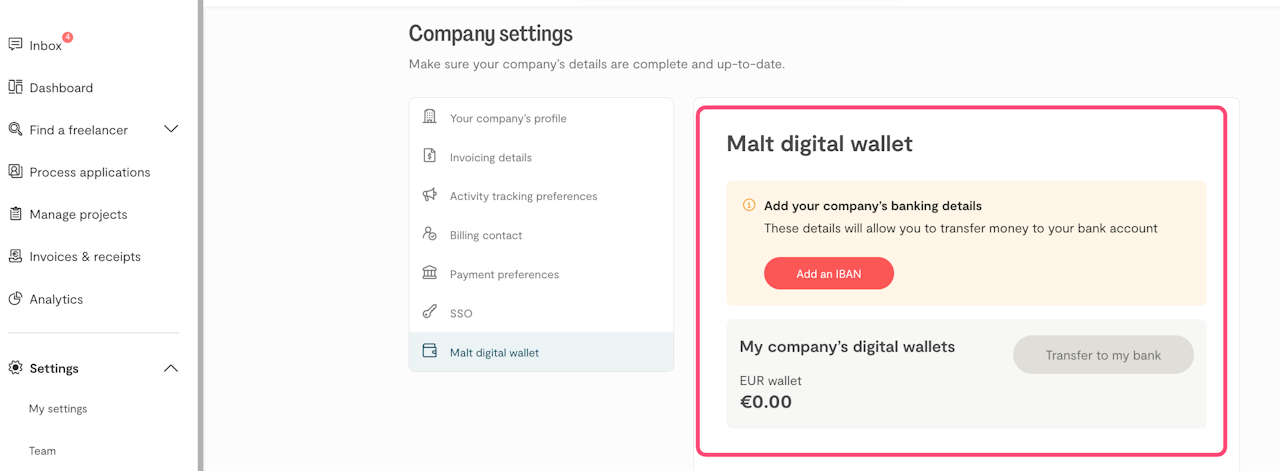The width and height of the screenshot is (1280, 471).
Task: Open the Inbox envelope icon
Action: (15, 45)
